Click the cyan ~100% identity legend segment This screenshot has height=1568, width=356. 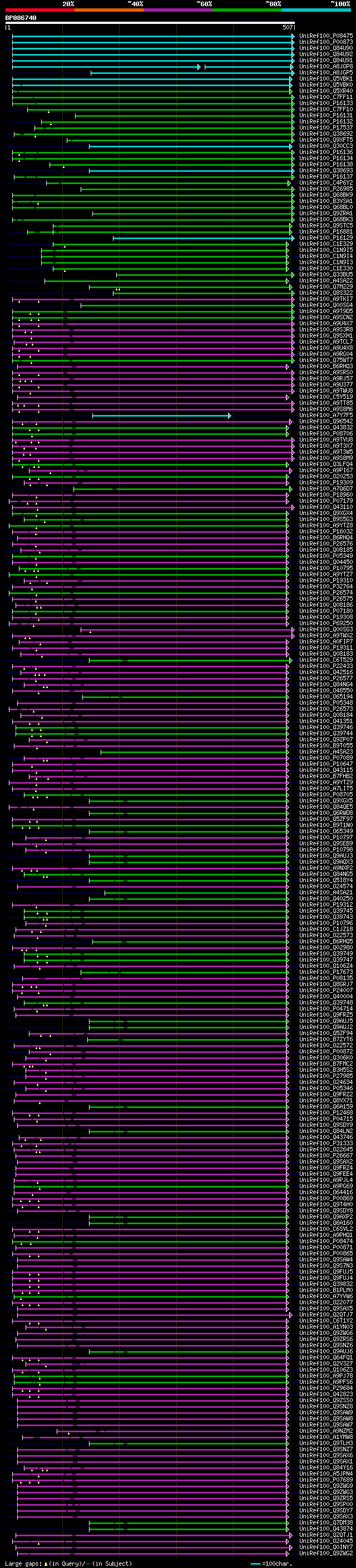[317, 10]
